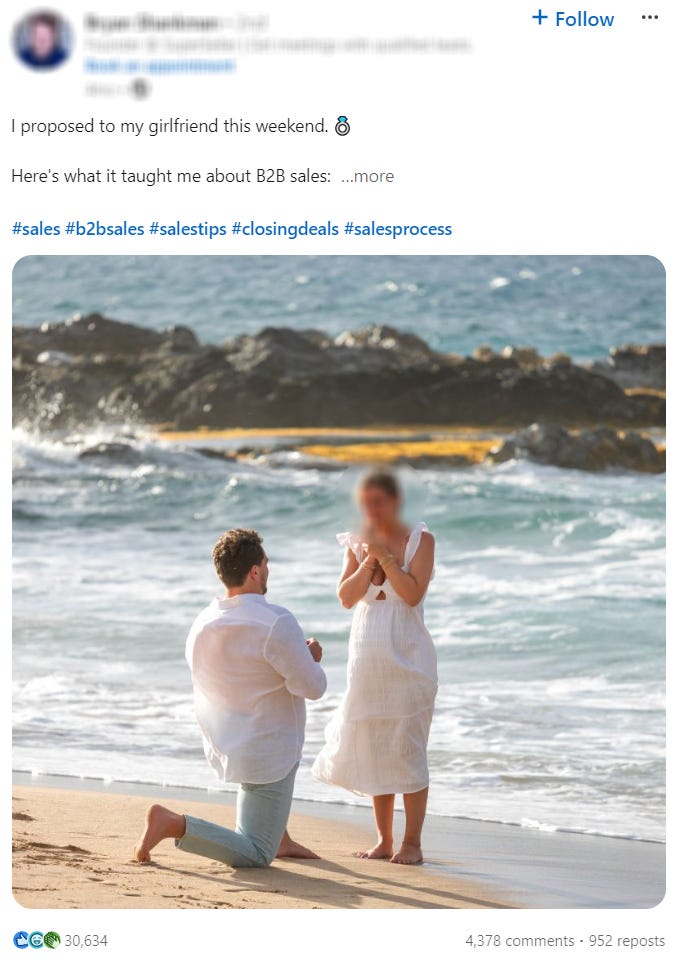
Task: Open the #salesprocess hashtag
Action: click(398, 229)
